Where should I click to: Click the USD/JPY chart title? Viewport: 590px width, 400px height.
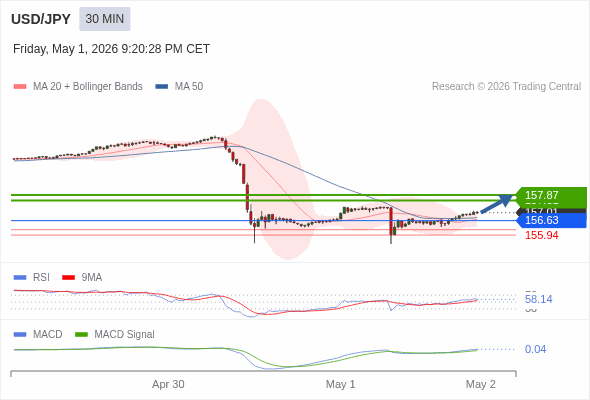41,19
